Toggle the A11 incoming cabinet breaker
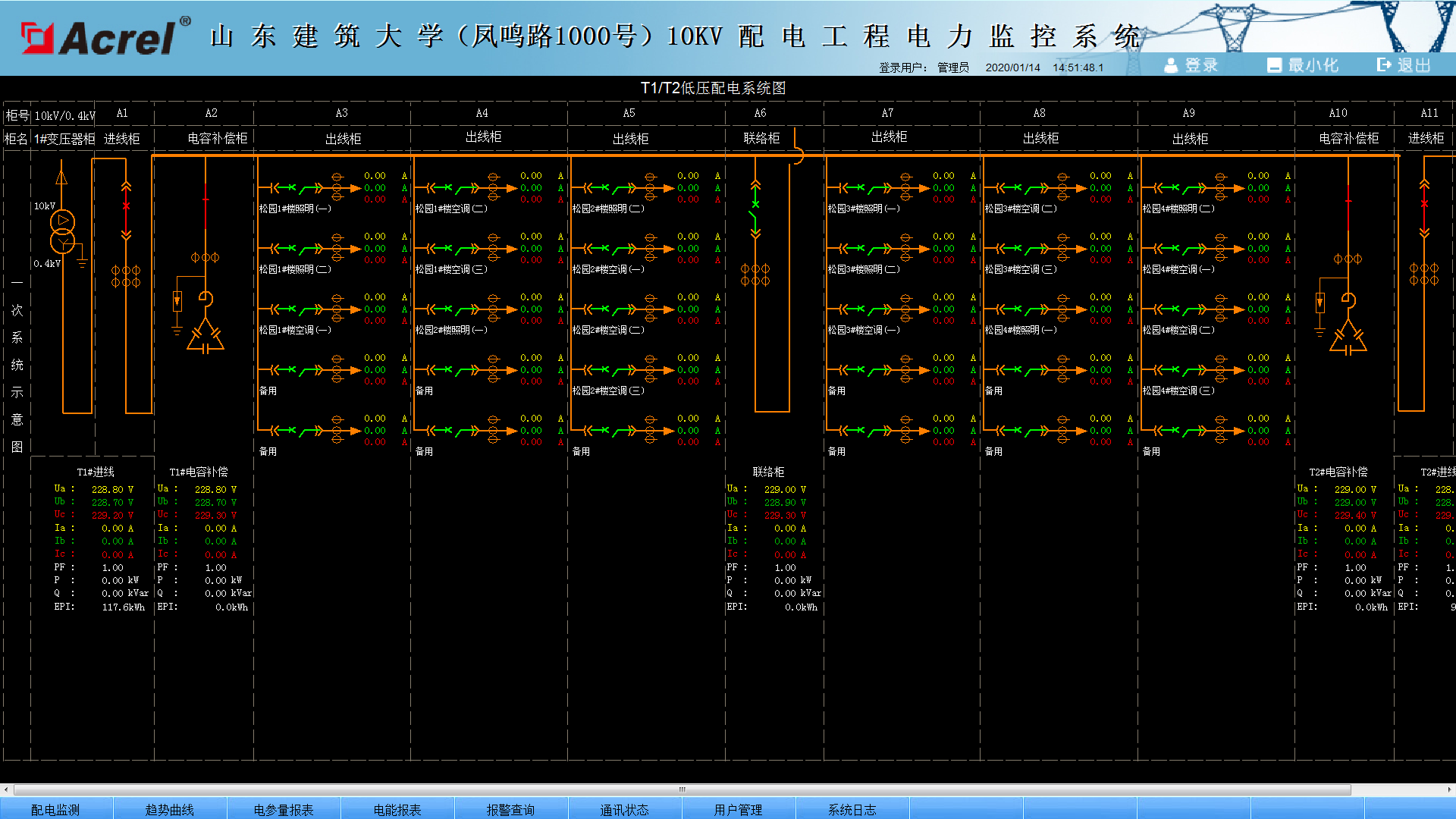Viewport: 1456px width, 819px height. 1424,204
